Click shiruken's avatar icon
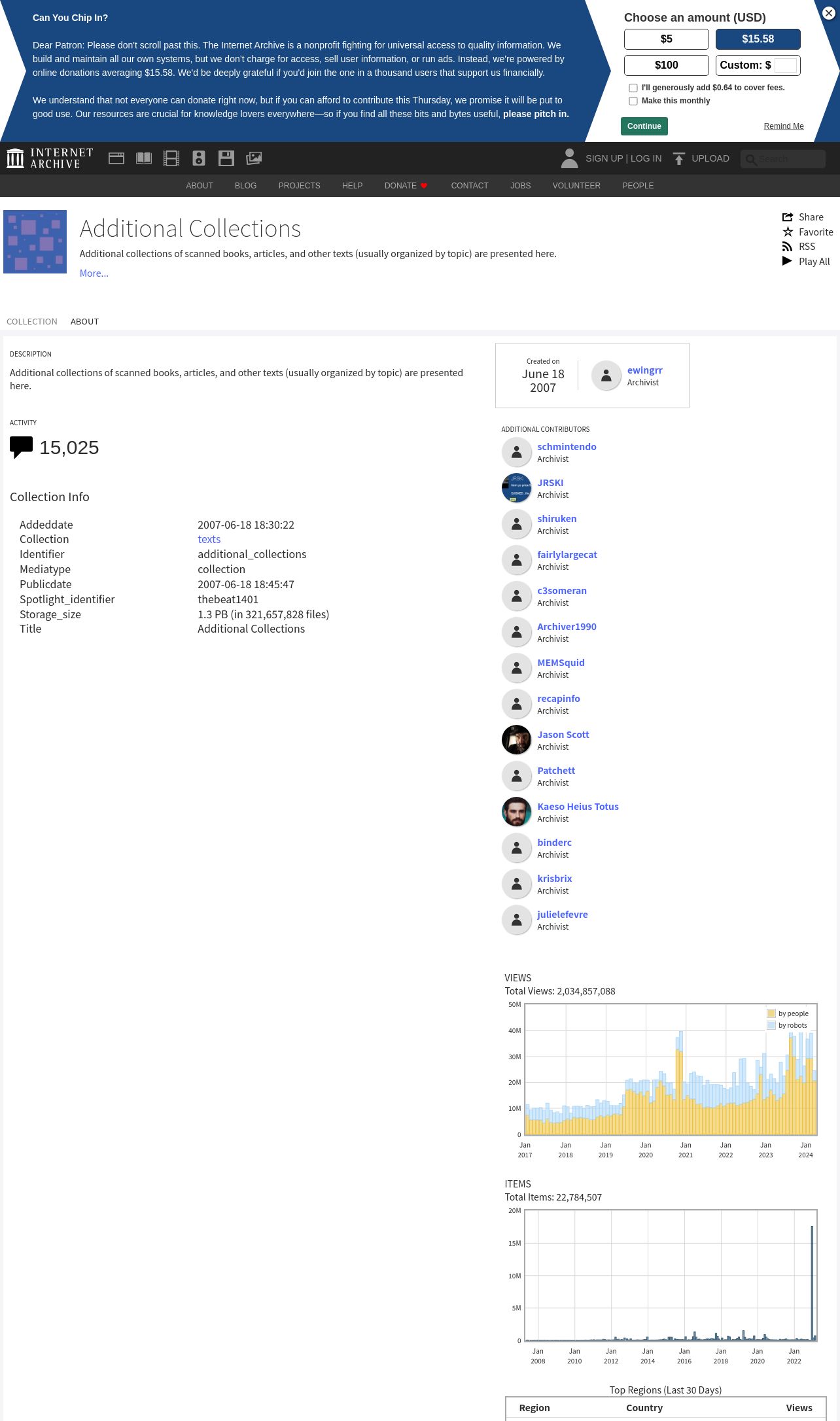This screenshot has width=840, height=1421. pos(517,524)
